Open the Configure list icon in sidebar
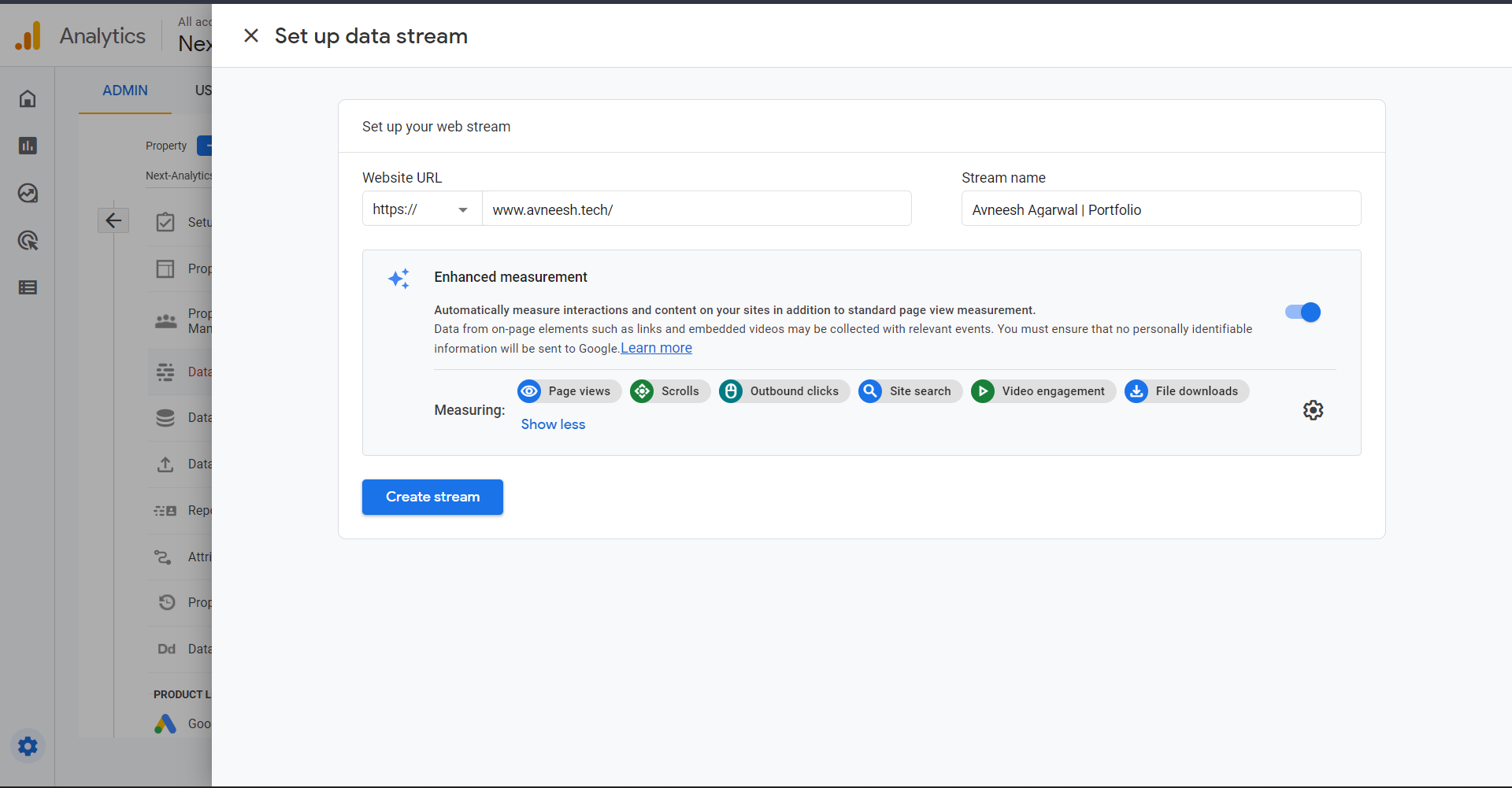1512x788 pixels. tap(28, 287)
